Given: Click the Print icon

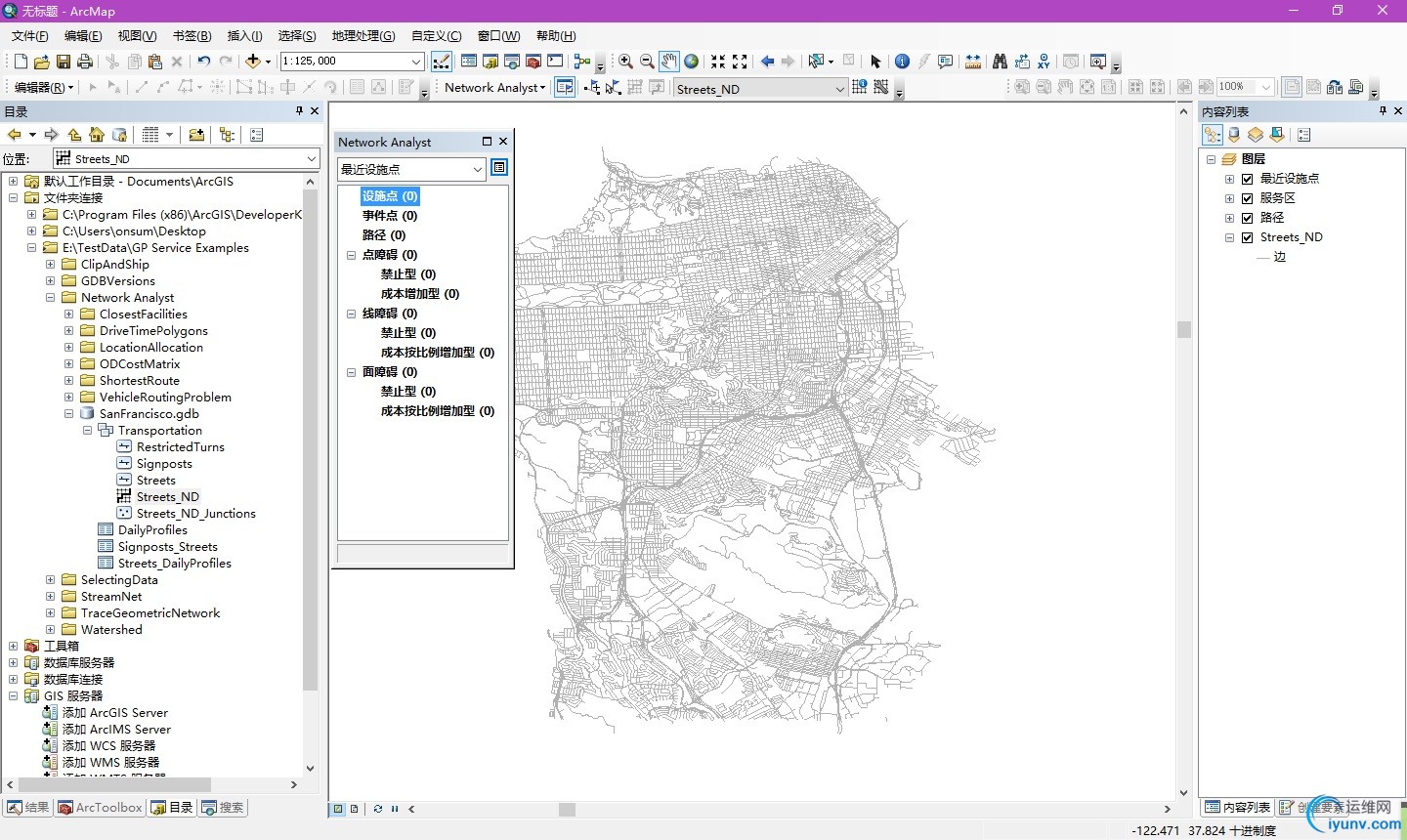Looking at the screenshot, I should coord(85,62).
